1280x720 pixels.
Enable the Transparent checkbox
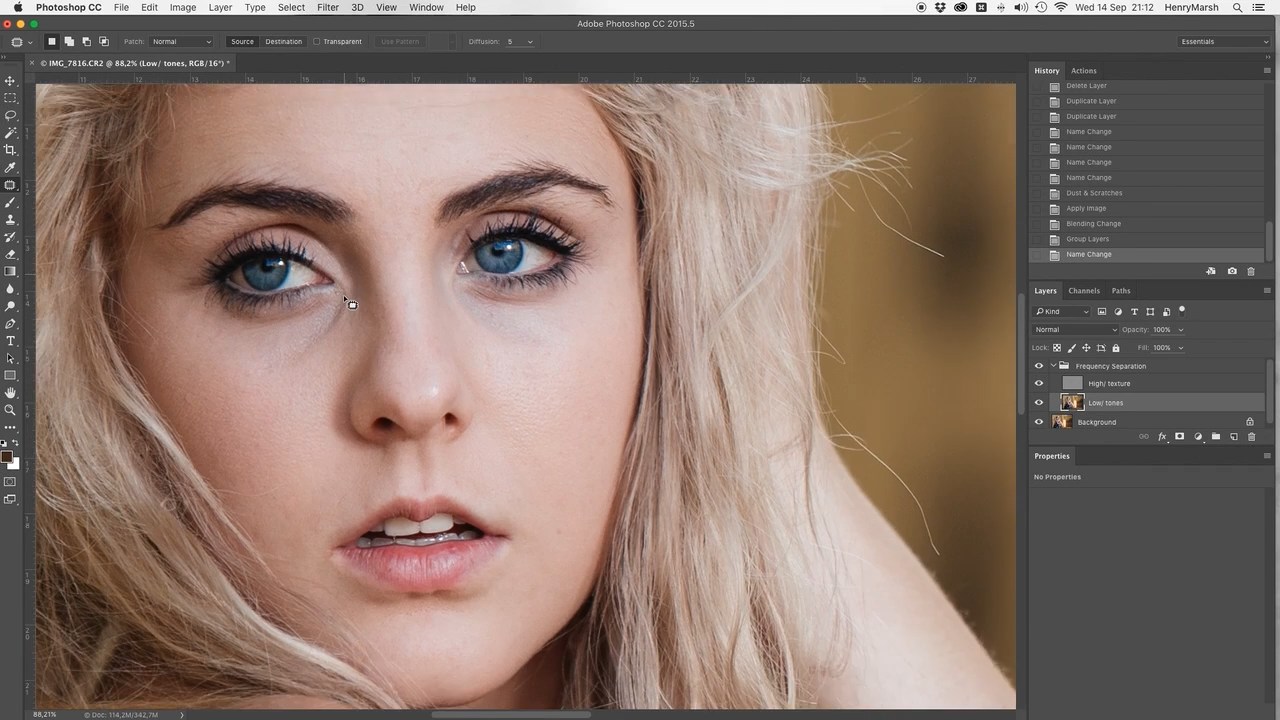(x=316, y=42)
